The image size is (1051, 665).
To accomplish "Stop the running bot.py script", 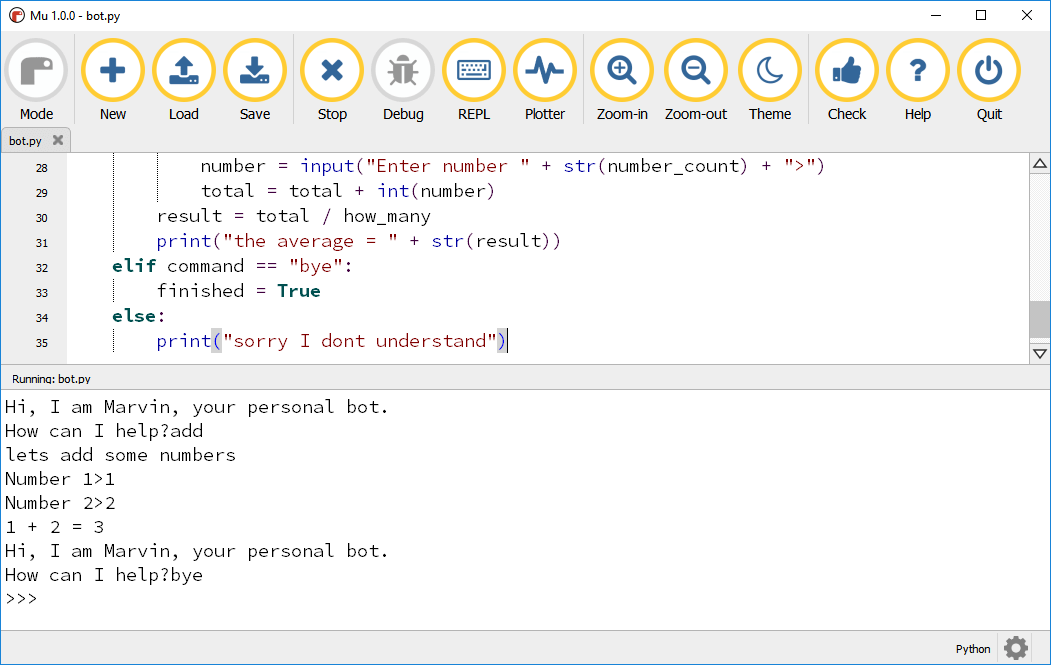I will click(x=331, y=70).
